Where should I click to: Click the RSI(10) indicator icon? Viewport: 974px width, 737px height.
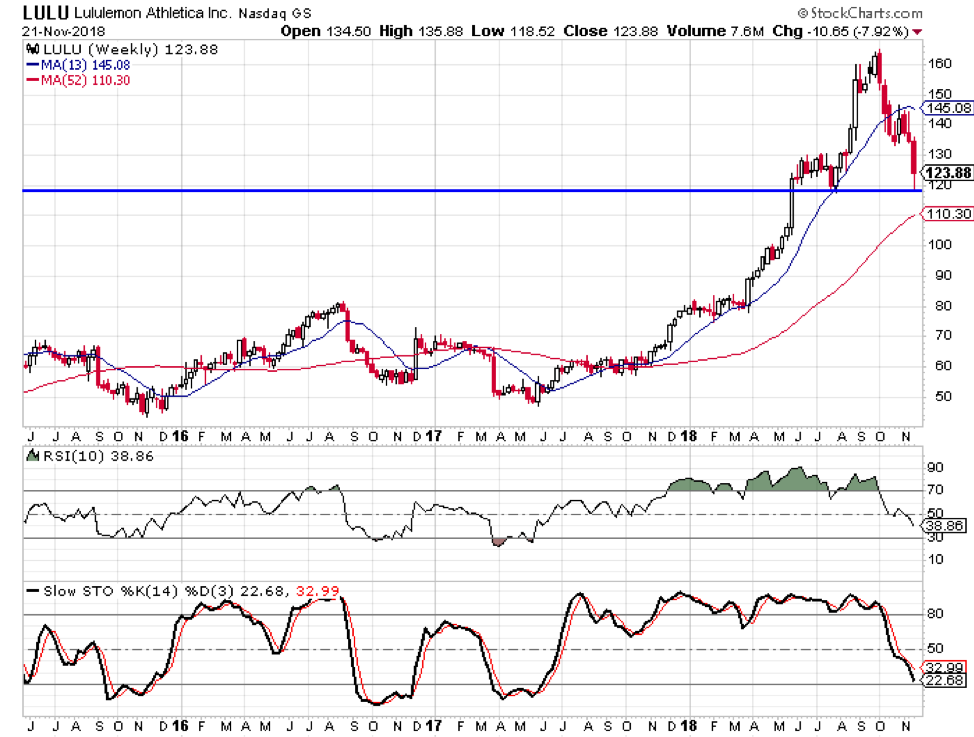tap(32, 456)
